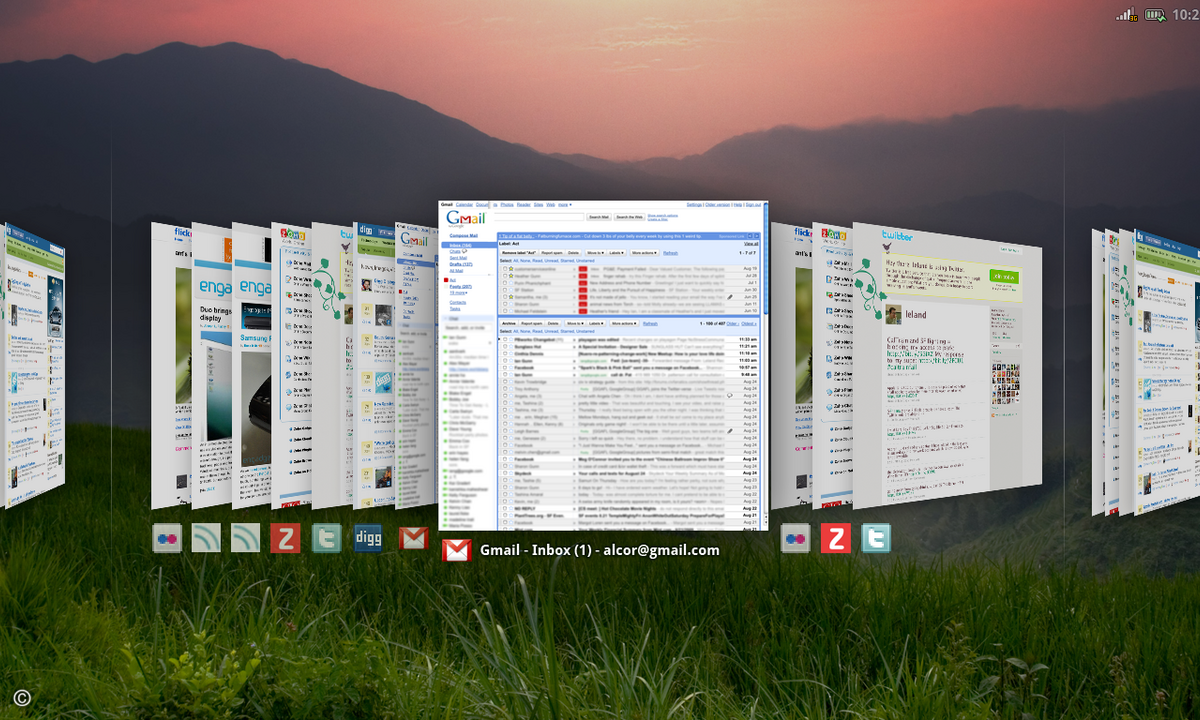Open the network signal indicator

[1127, 14]
